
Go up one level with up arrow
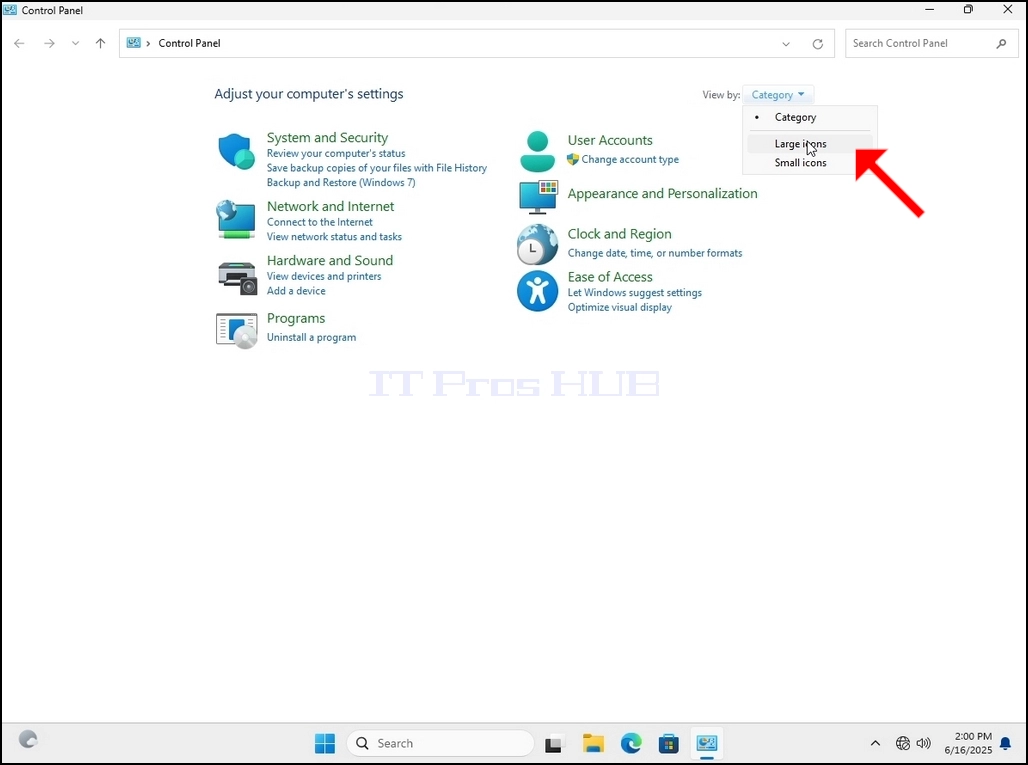100,43
